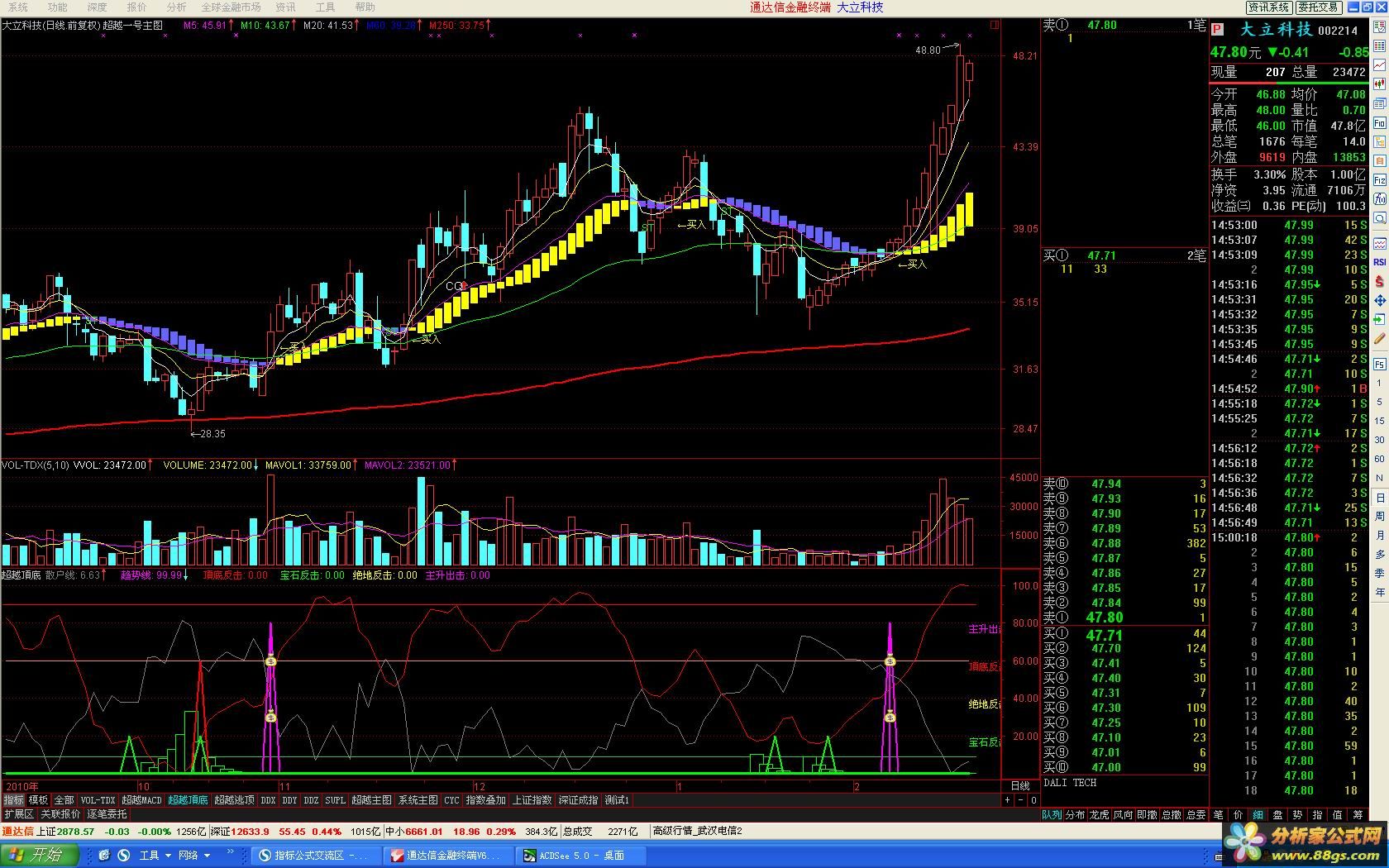Switch to 60-minute period in sidebar
1389x868 pixels.
pos(1380,459)
